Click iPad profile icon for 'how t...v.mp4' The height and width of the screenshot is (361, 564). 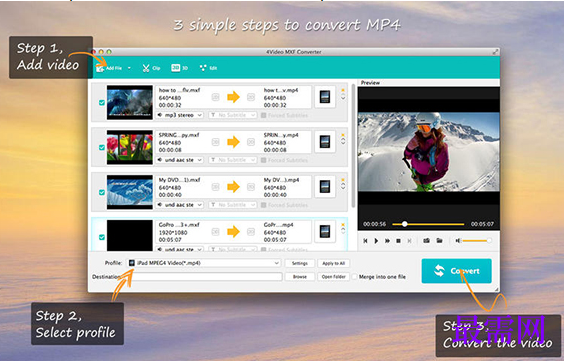click(325, 97)
